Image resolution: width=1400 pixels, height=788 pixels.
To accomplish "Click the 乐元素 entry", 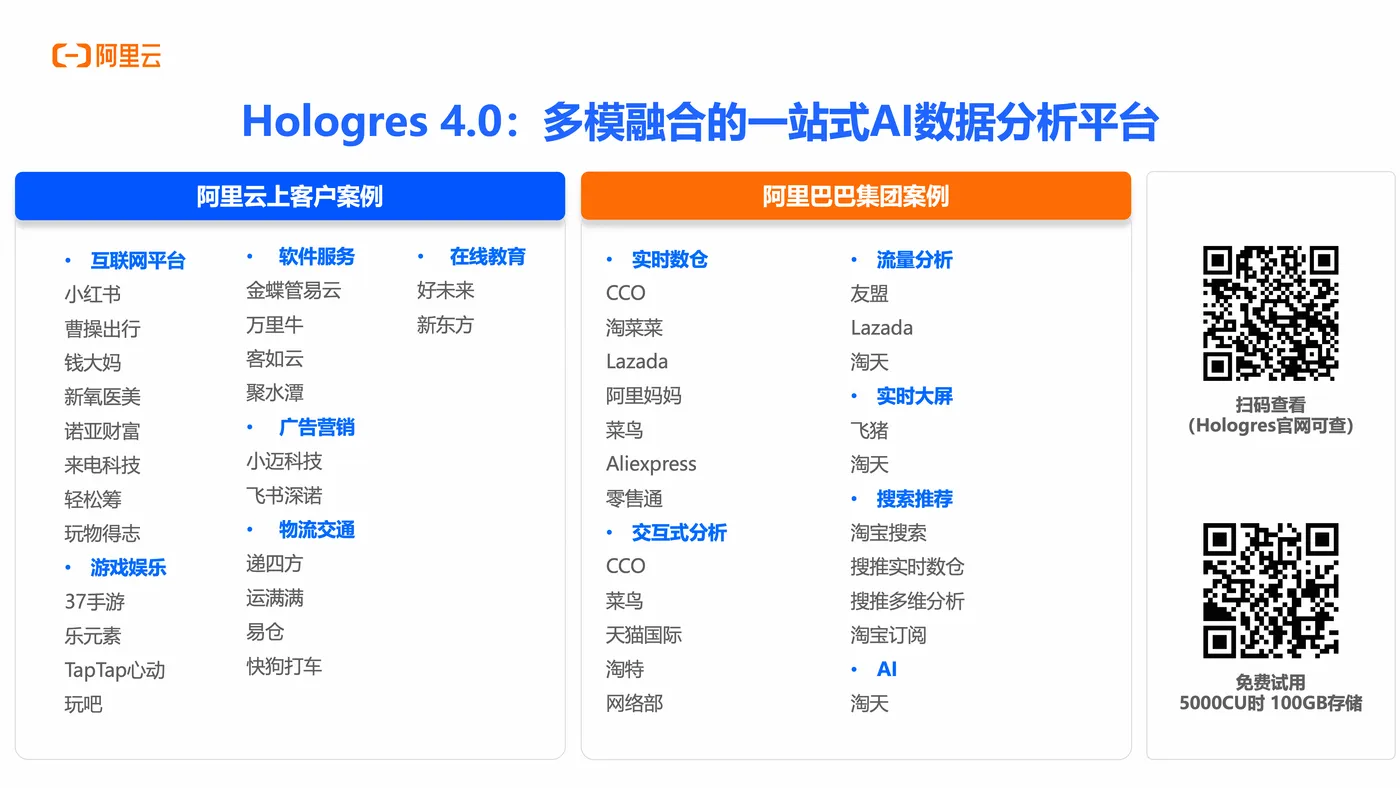I will click(x=93, y=636).
